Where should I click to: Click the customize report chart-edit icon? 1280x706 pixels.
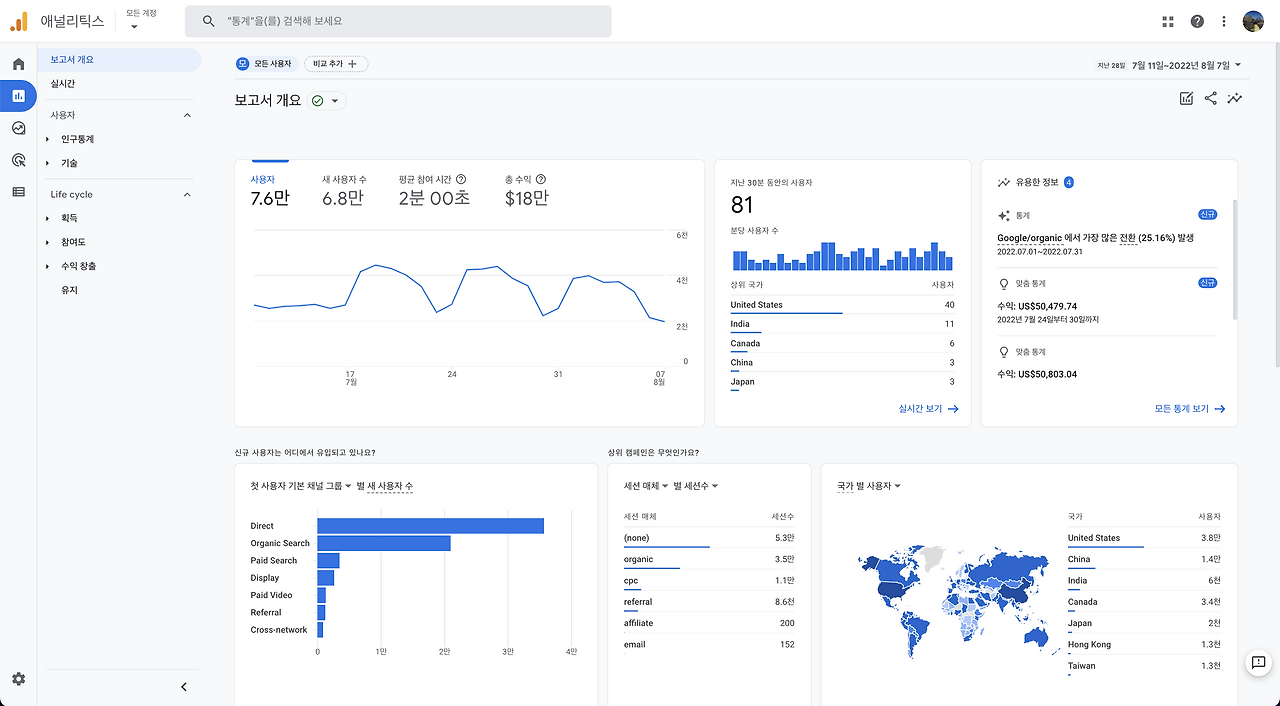pos(1186,98)
